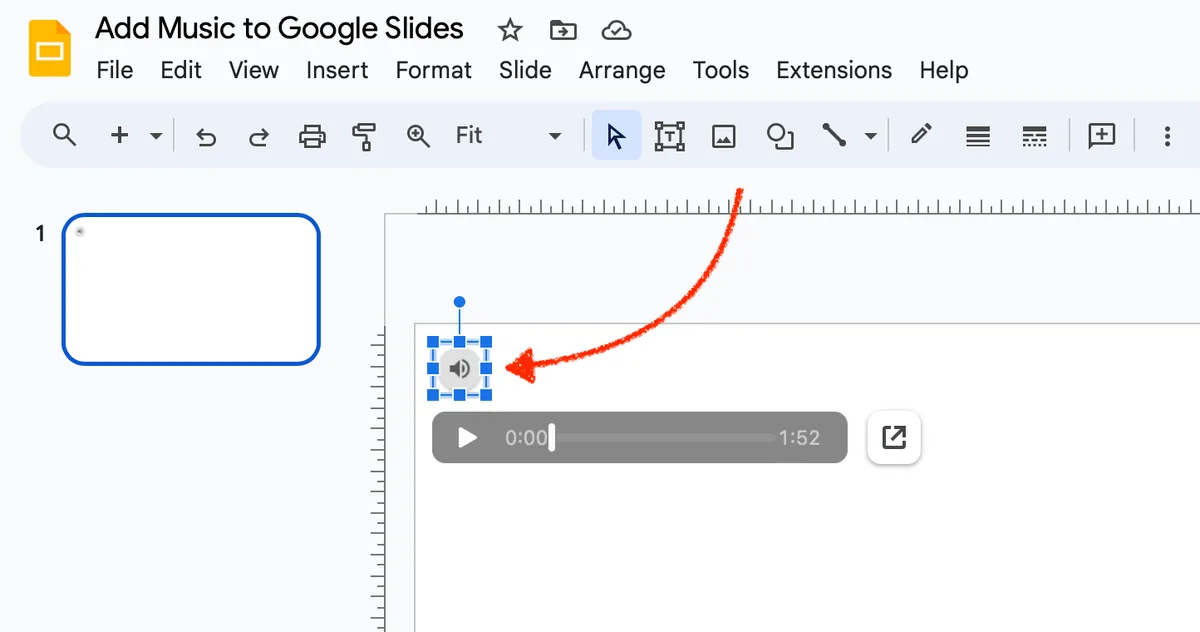
Task: Open audio in new window icon
Action: [x=894, y=438]
